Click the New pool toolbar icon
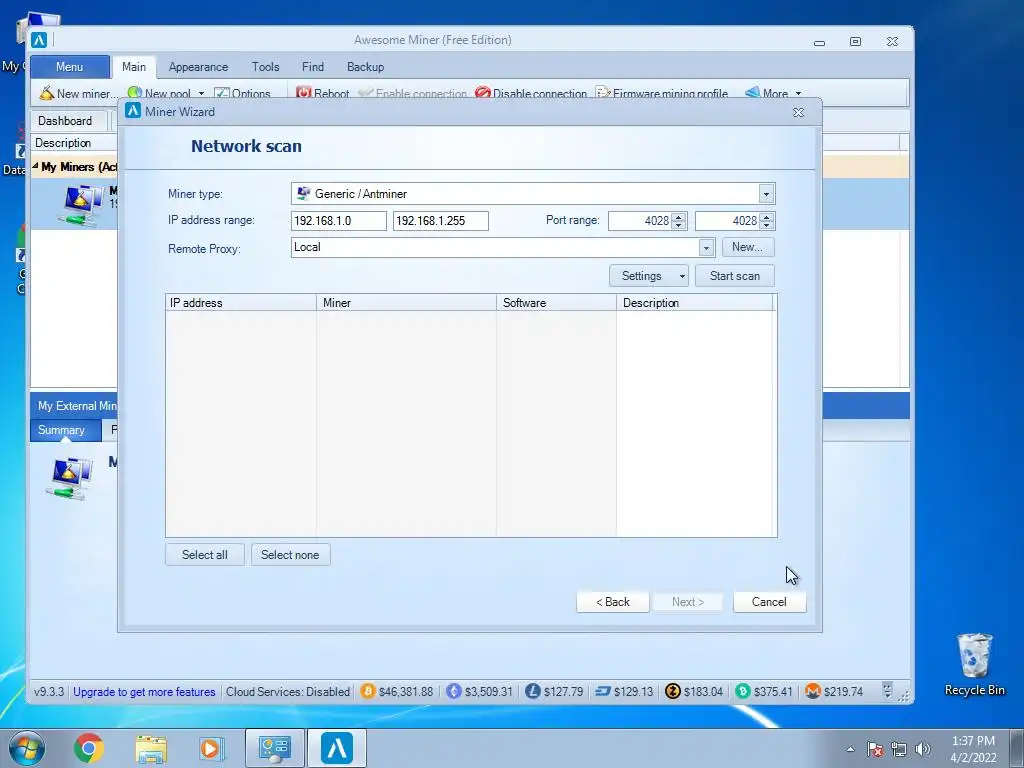 pyautogui.click(x=135, y=93)
